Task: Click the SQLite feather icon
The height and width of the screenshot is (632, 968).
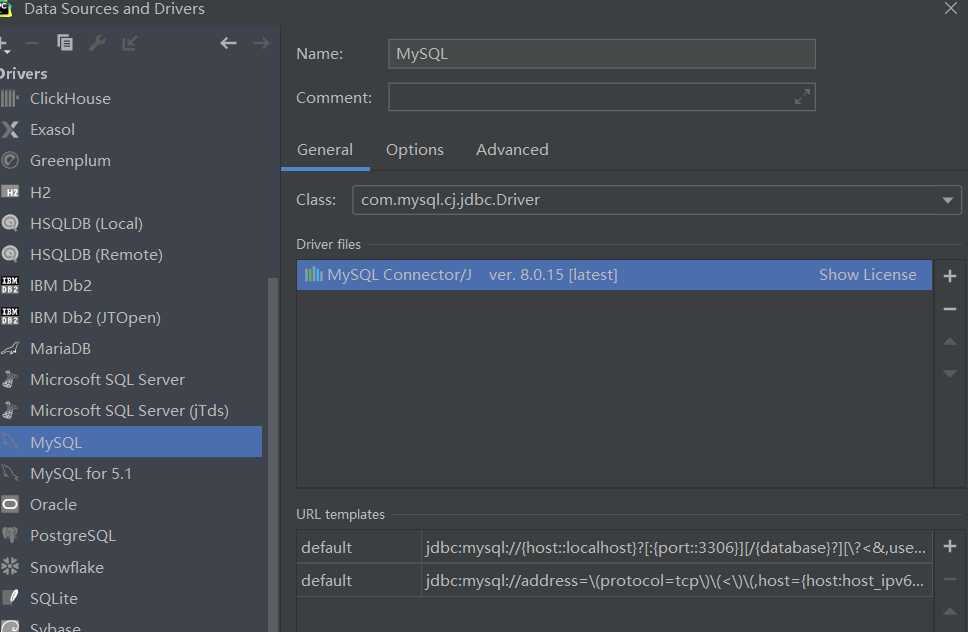Action: 10,597
